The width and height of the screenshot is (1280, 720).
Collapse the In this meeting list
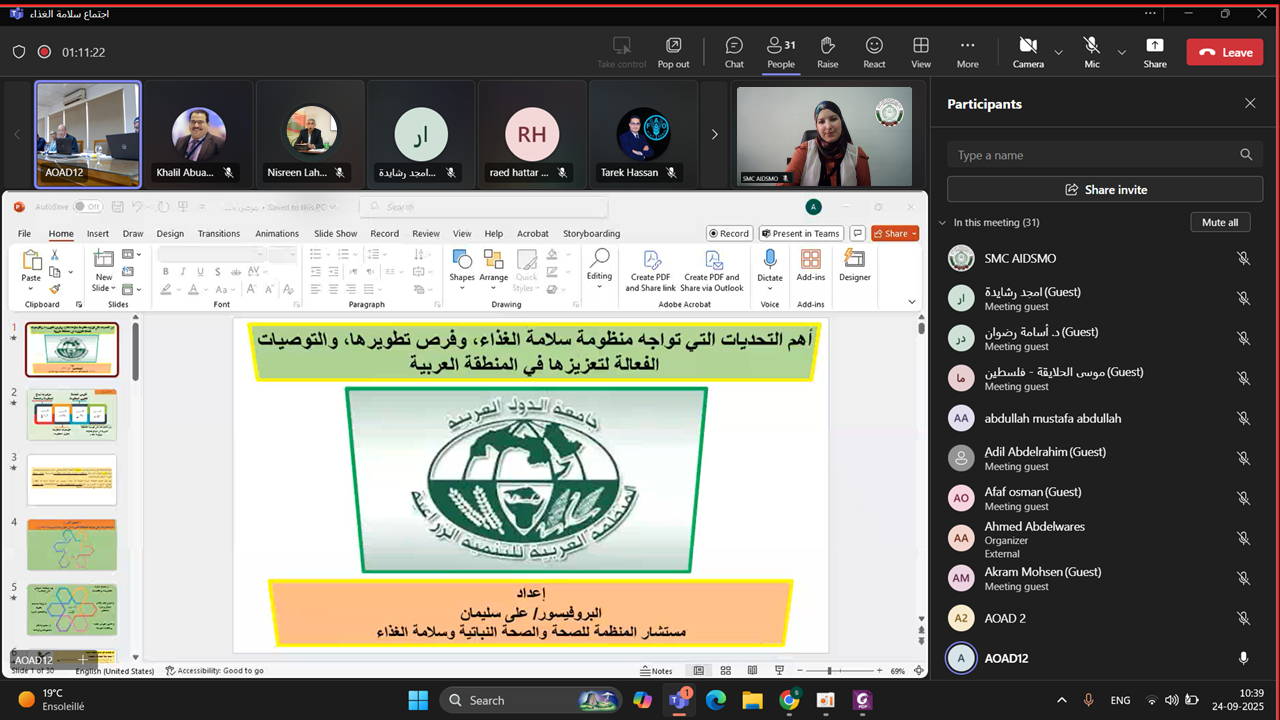click(942, 223)
